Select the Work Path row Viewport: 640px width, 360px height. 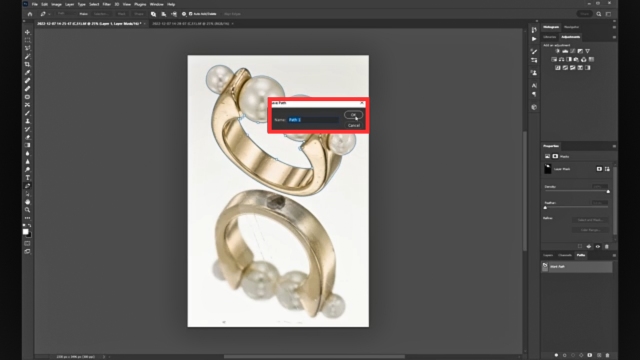(577, 267)
